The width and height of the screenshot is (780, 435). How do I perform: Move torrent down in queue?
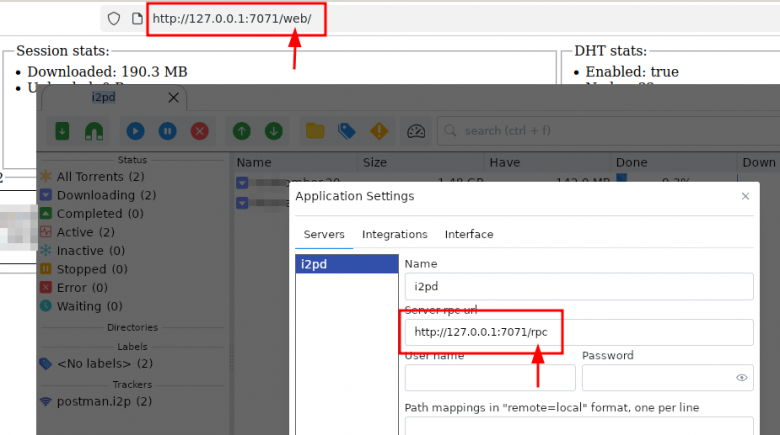274,131
